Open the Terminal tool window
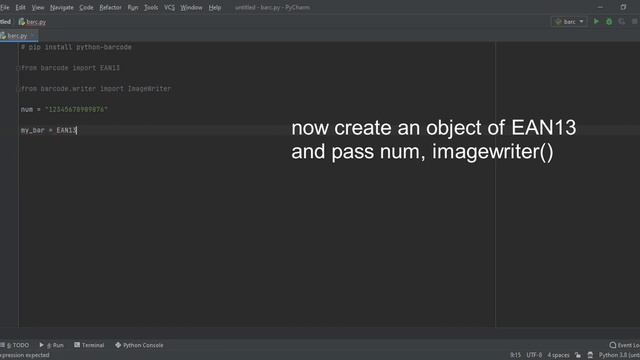640x360 pixels. pyautogui.click(x=89, y=345)
